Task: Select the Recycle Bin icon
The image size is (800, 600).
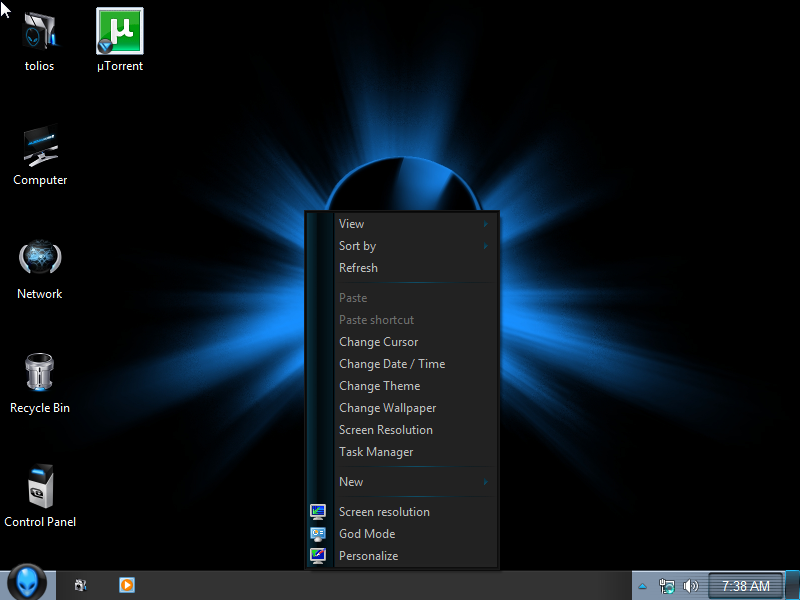Action: click(40, 375)
